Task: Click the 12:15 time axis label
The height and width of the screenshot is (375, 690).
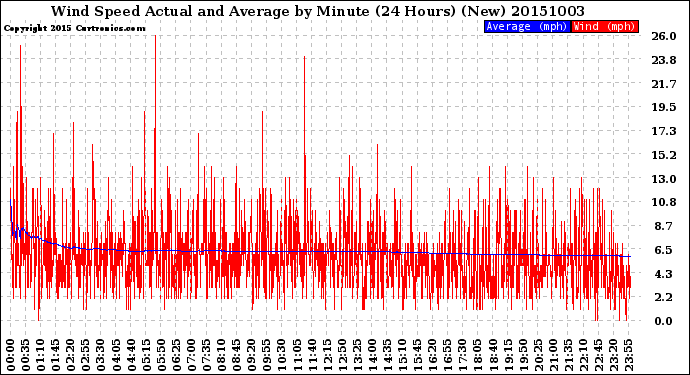Action: click(327, 355)
